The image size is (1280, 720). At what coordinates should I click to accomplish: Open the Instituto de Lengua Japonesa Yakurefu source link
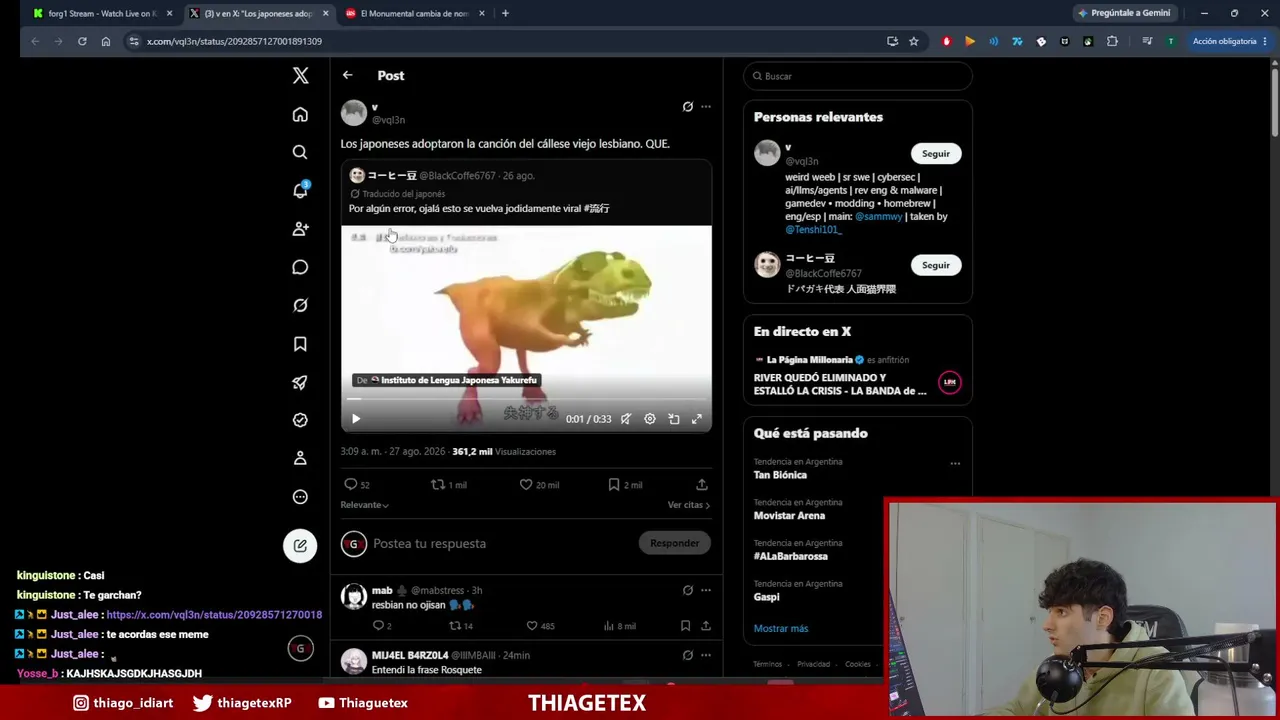[x=447, y=380]
